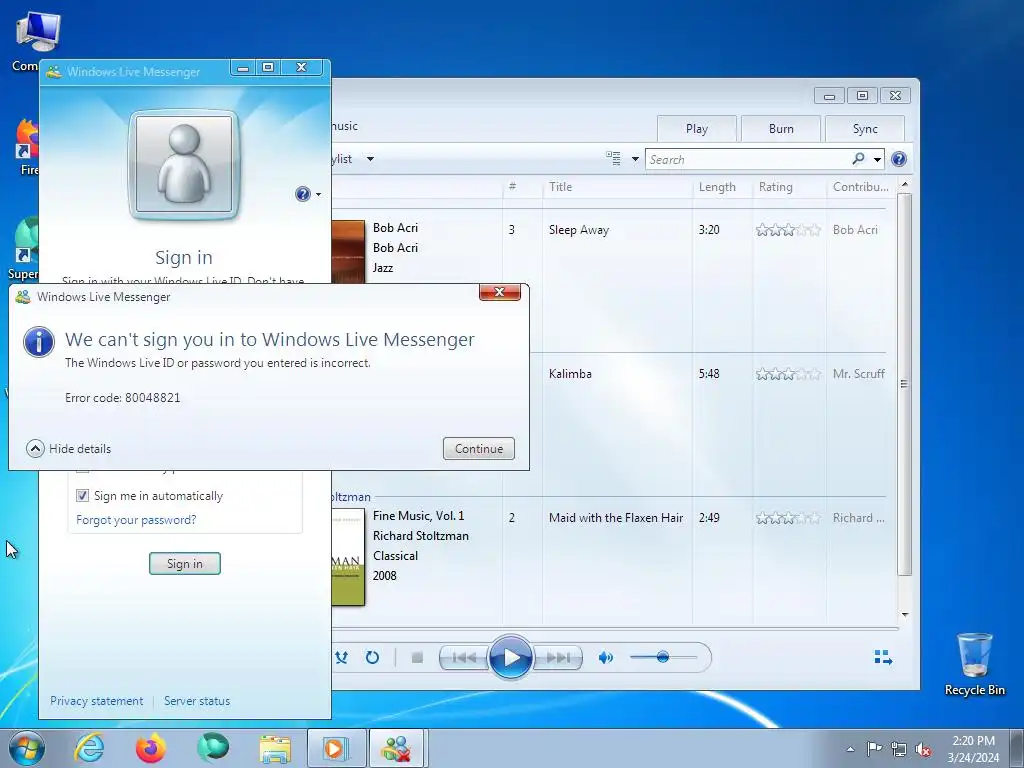The height and width of the screenshot is (768, 1024).
Task: Toggle repeat mode icon
Action: coord(372,658)
